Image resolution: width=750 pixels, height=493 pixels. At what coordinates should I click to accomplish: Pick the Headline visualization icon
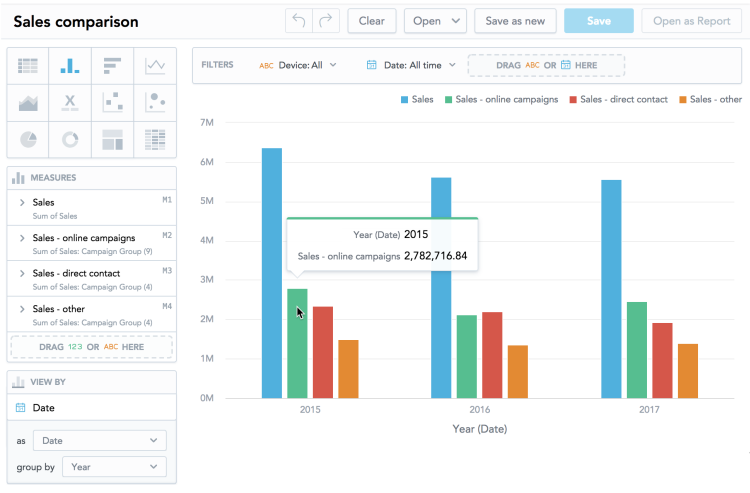(x=70, y=102)
